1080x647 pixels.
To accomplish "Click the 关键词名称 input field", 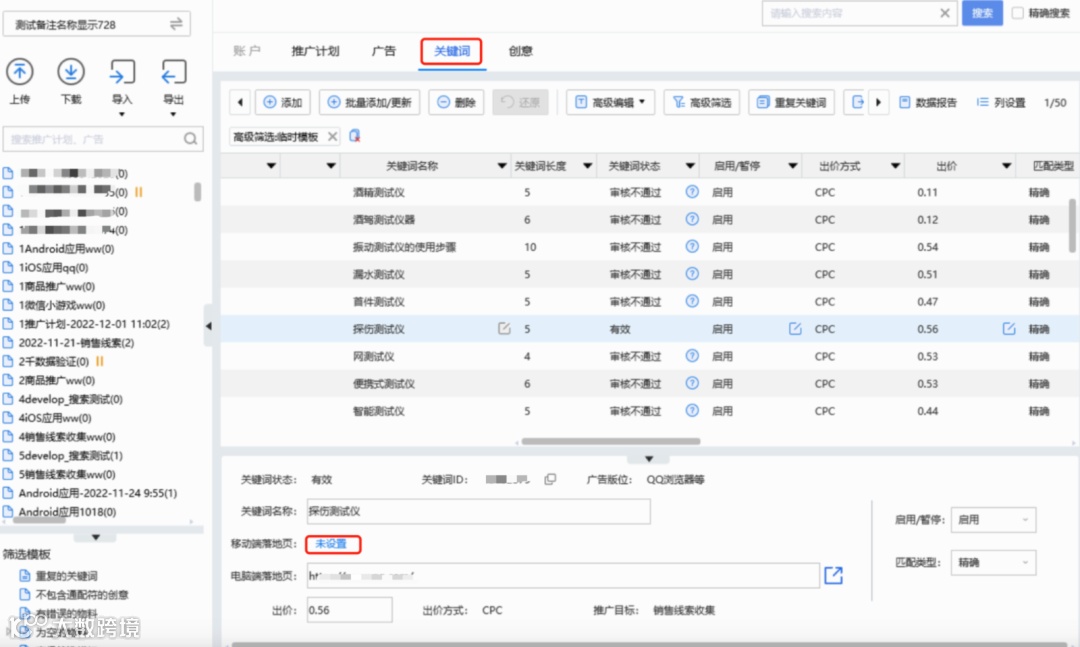I will point(479,511).
